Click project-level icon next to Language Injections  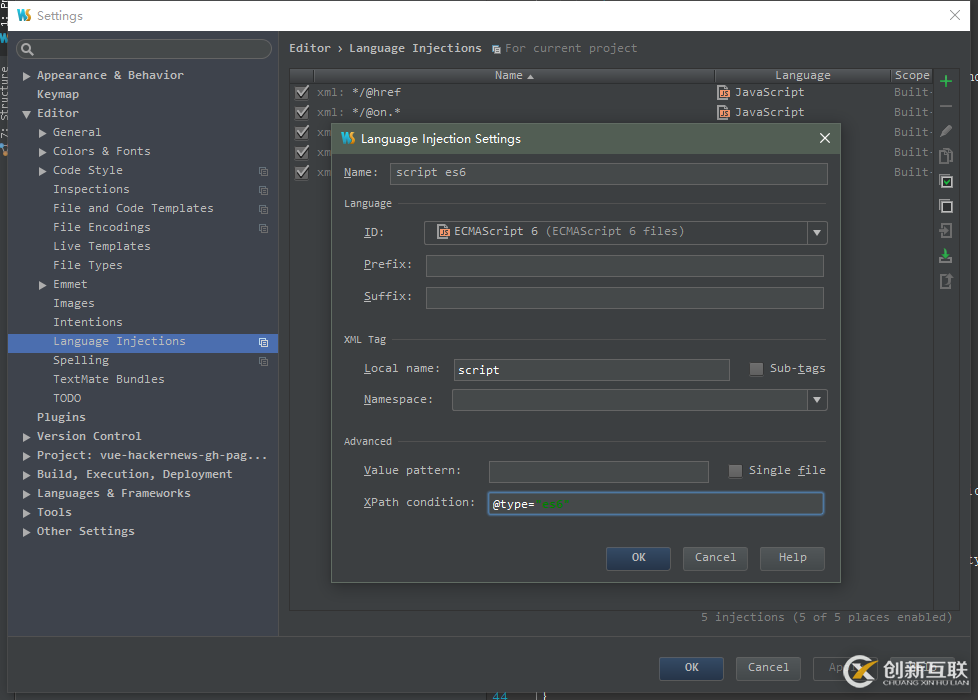(263, 343)
